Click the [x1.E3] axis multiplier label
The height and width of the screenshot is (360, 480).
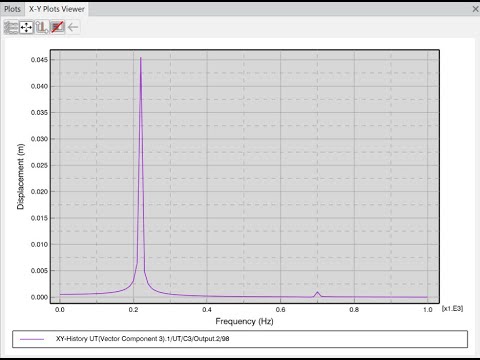452,309
